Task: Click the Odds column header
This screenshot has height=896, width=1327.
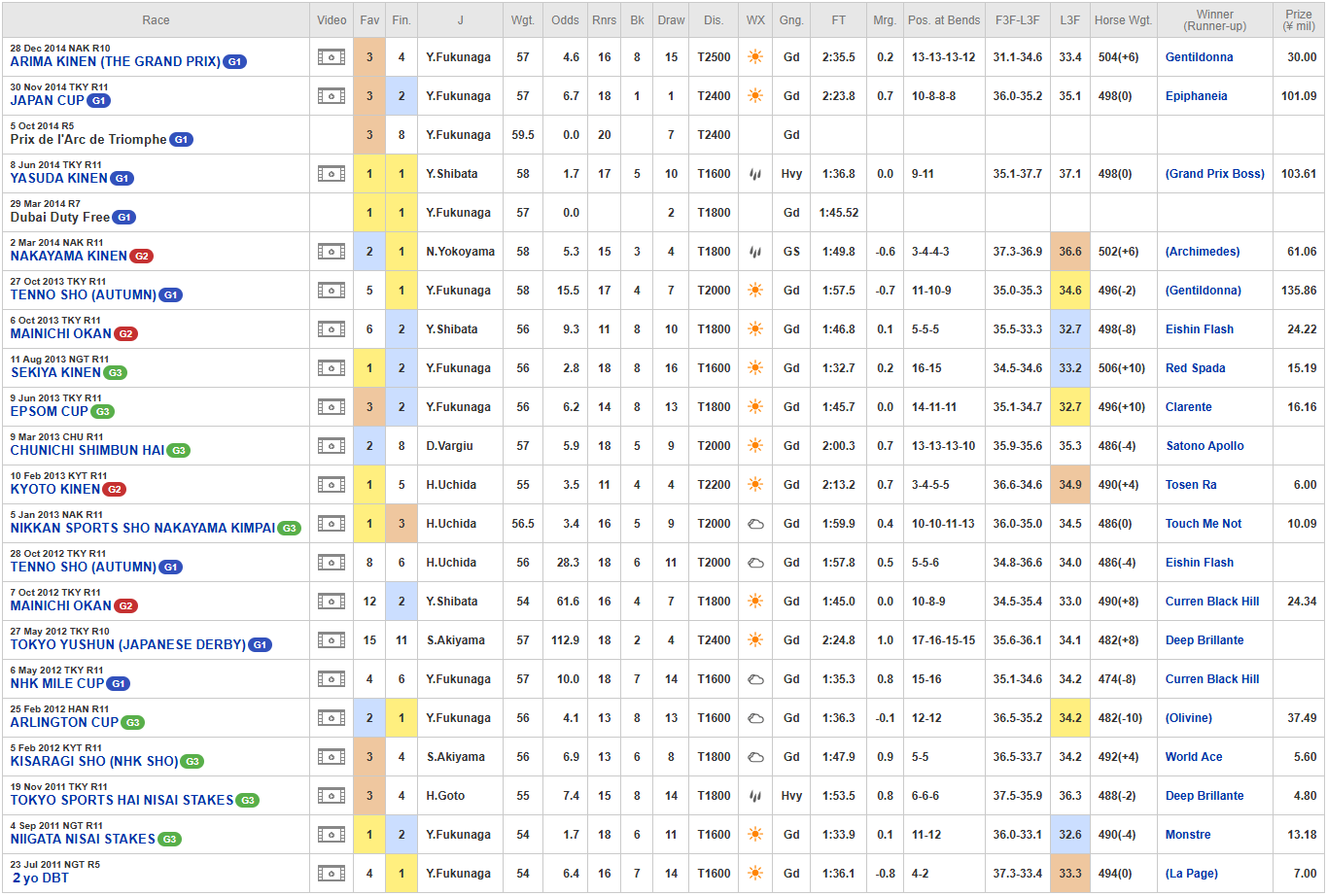Action: [x=565, y=19]
